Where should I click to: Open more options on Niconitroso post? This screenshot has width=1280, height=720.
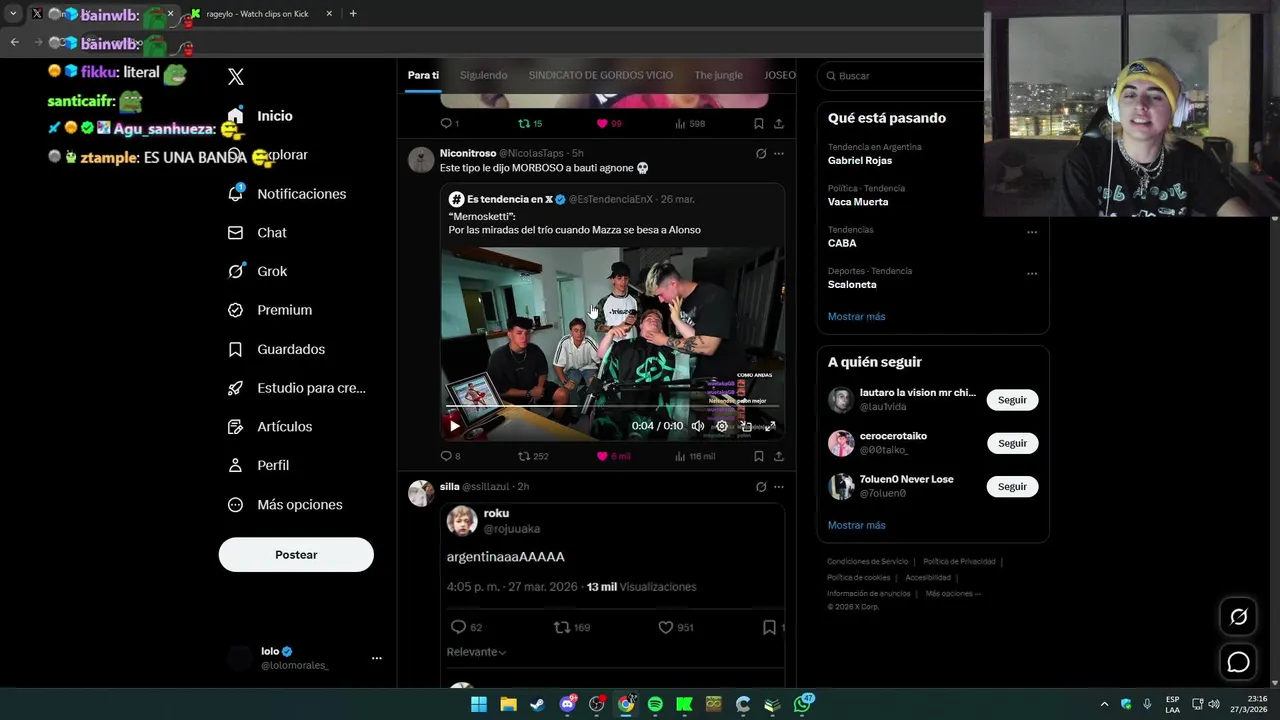(x=779, y=153)
